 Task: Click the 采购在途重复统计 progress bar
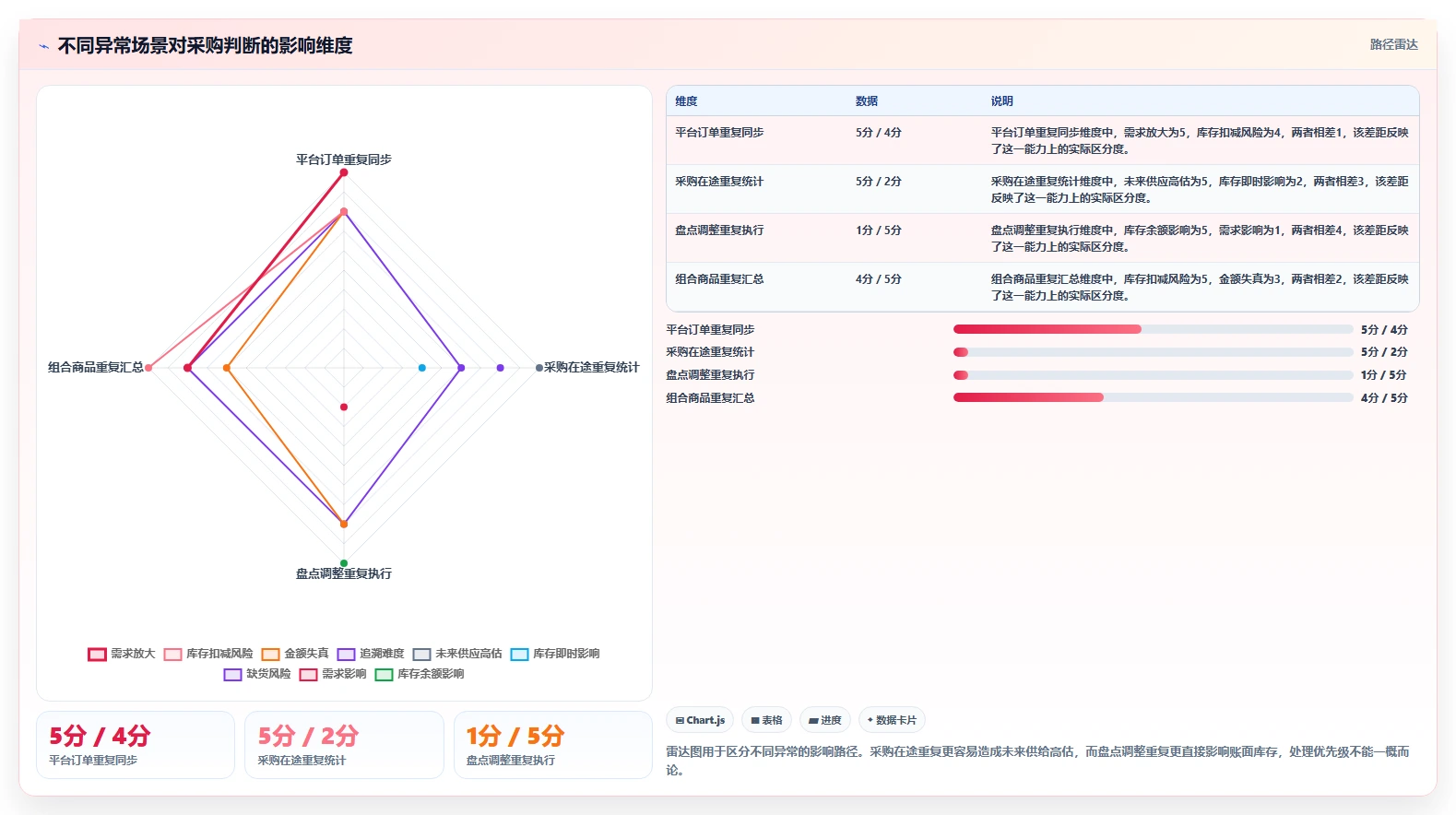click(x=1153, y=352)
